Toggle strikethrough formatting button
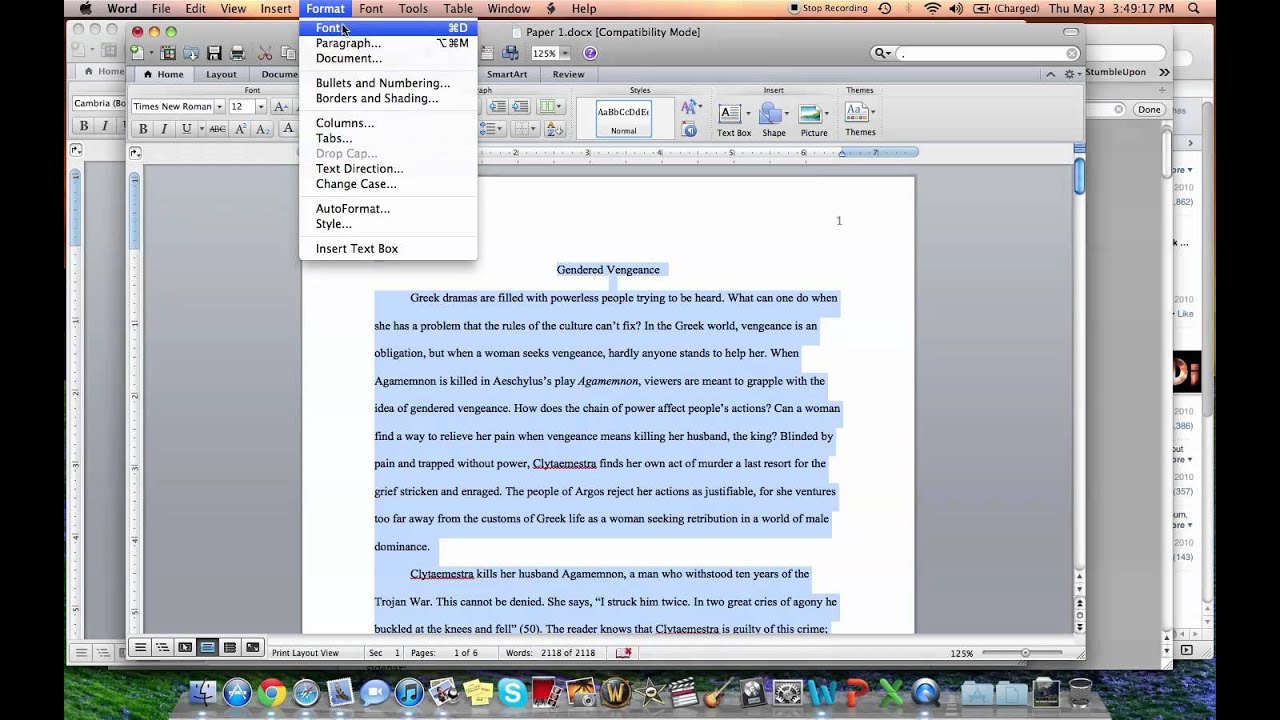Image resolution: width=1280 pixels, height=720 pixels. [x=217, y=129]
